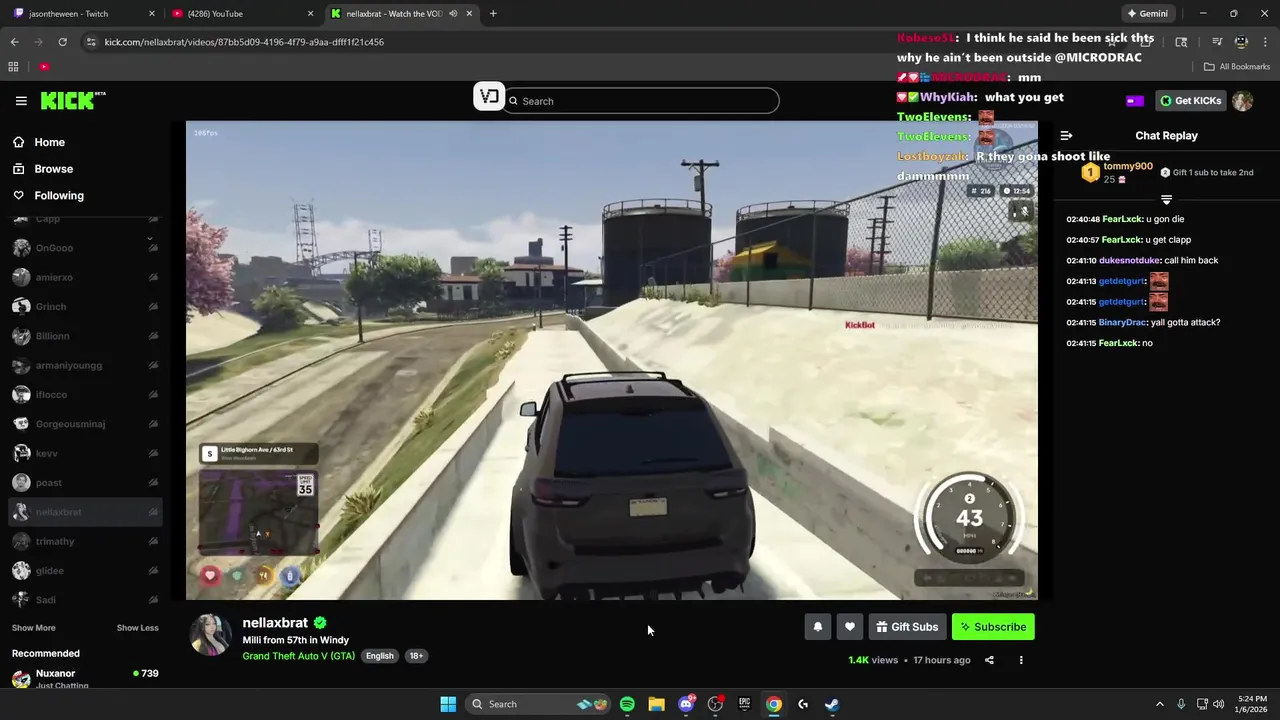Screen dimensions: 1280x720
Task: Expand the list with Show More
Action: pos(34,628)
